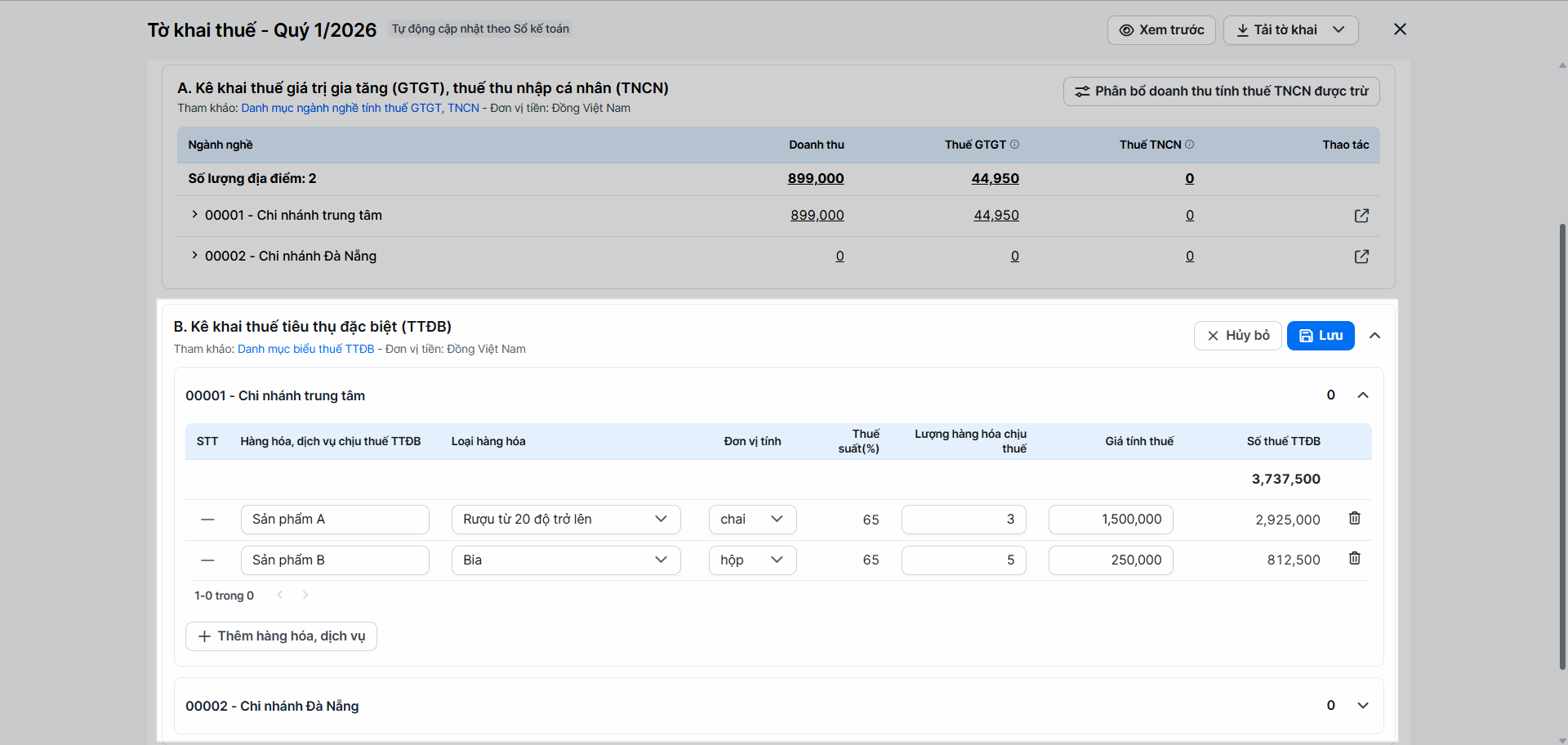Open the Bia product type dropdown
Viewport: 1568px width, 745px height.
[x=565, y=560]
